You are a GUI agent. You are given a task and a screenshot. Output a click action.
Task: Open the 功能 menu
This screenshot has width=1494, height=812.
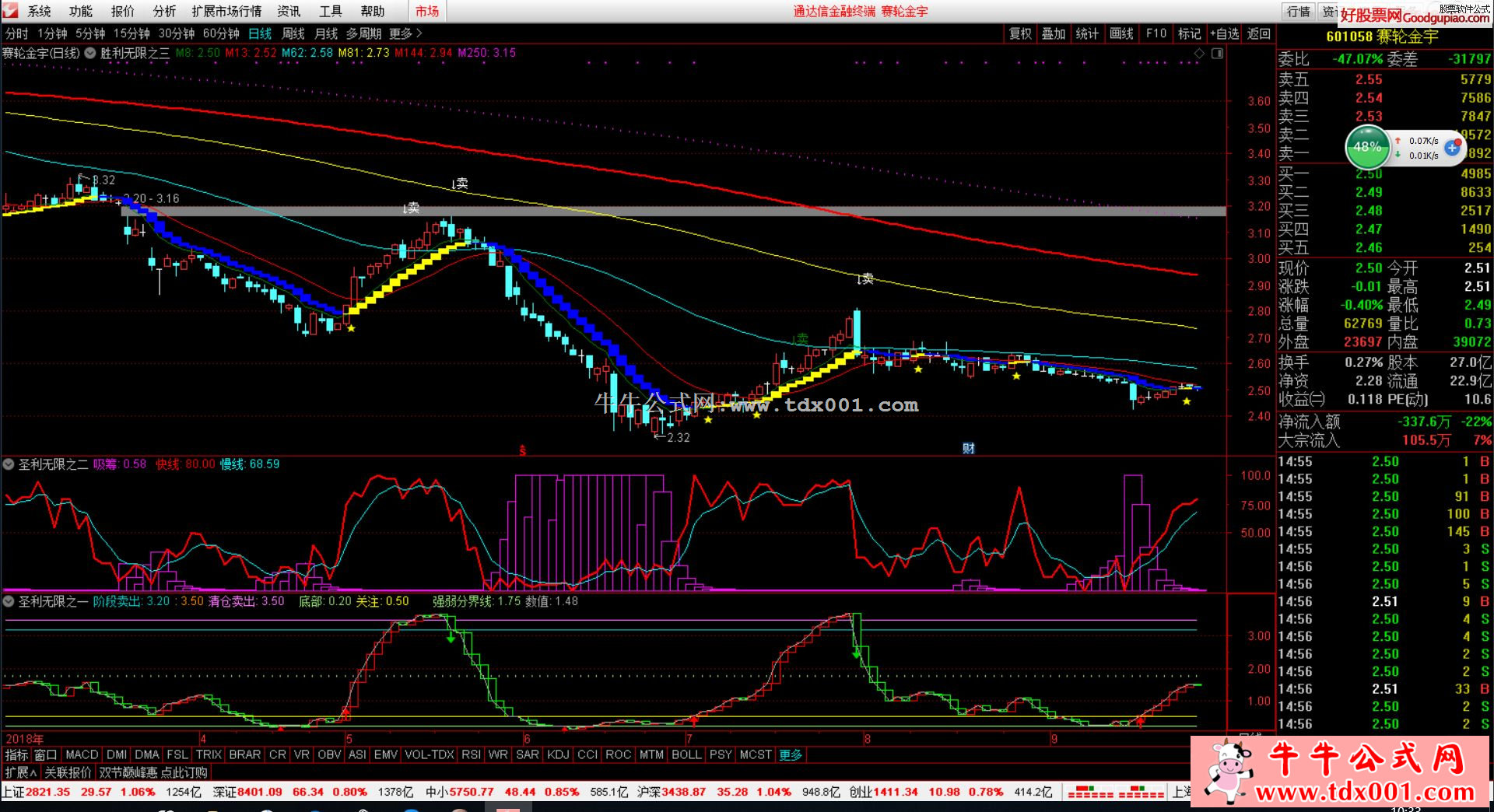coord(81,11)
